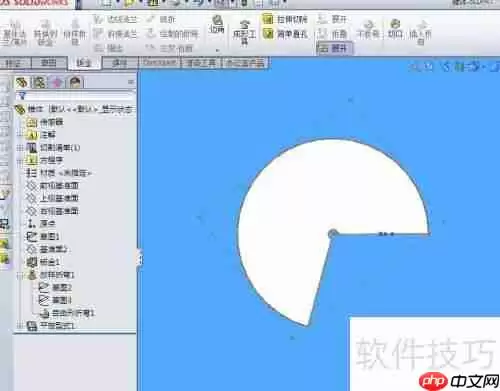Viewport: 500px width, 391px height.
Task: Select Sketch2 (草图2) under Lofted Bend1
Action: pyautogui.click(x=55, y=287)
